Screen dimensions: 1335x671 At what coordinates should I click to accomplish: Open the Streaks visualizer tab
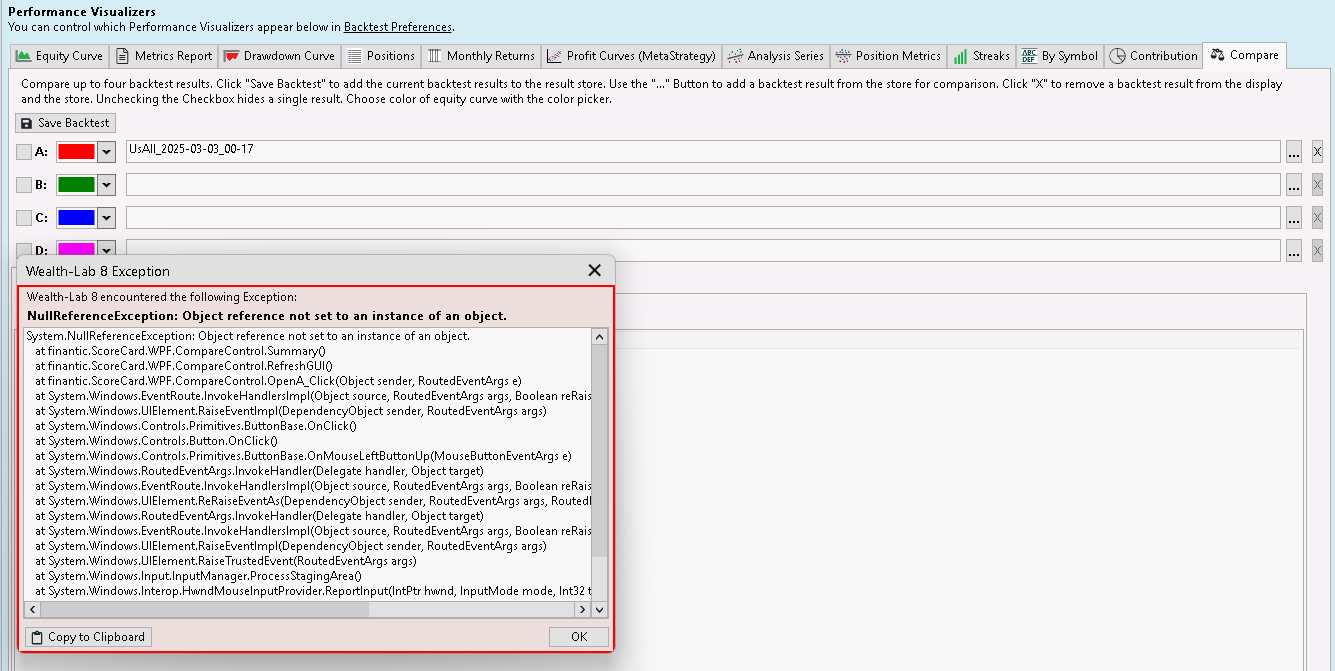pos(981,56)
